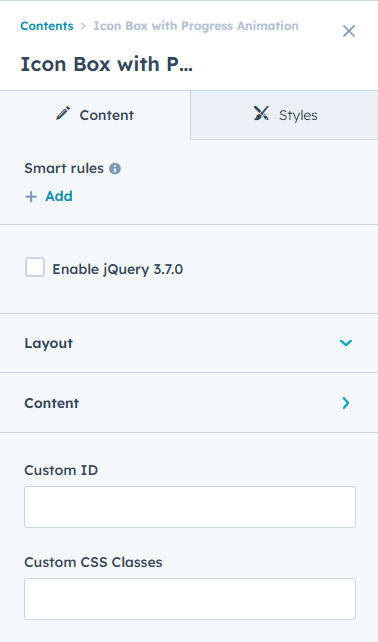378x642 pixels.
Task: Click the Icon Box with Progress Animation breadcrumb
Action: click(196, 26)
